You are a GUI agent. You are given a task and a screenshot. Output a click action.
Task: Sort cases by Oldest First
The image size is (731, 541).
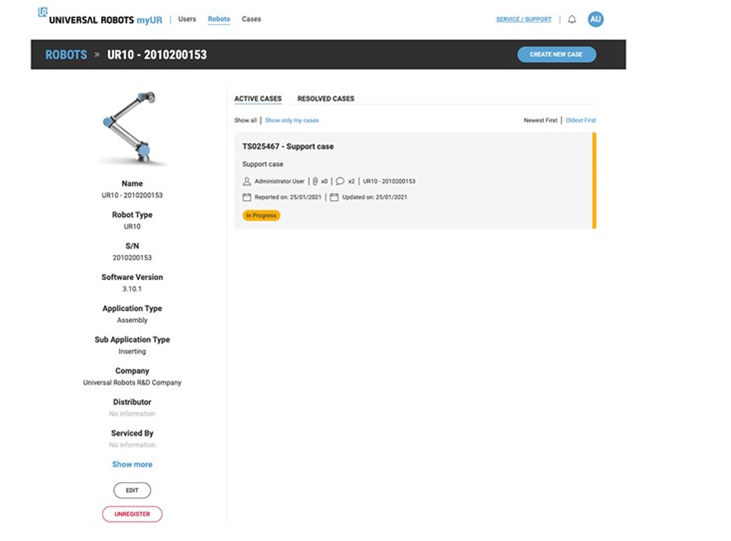tap(581, 120)
